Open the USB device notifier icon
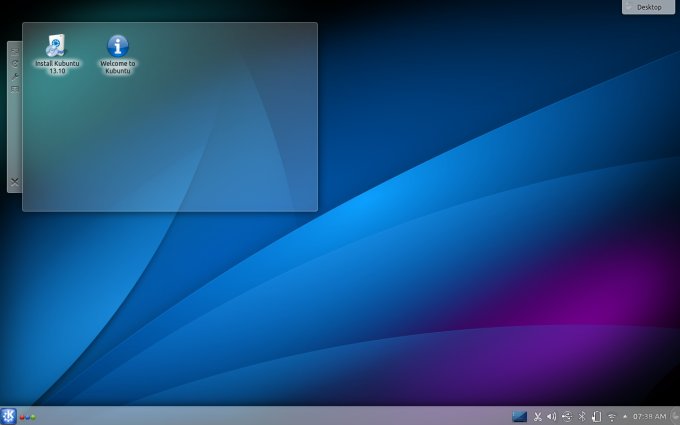The image size is (680, 425). [567, 417]
